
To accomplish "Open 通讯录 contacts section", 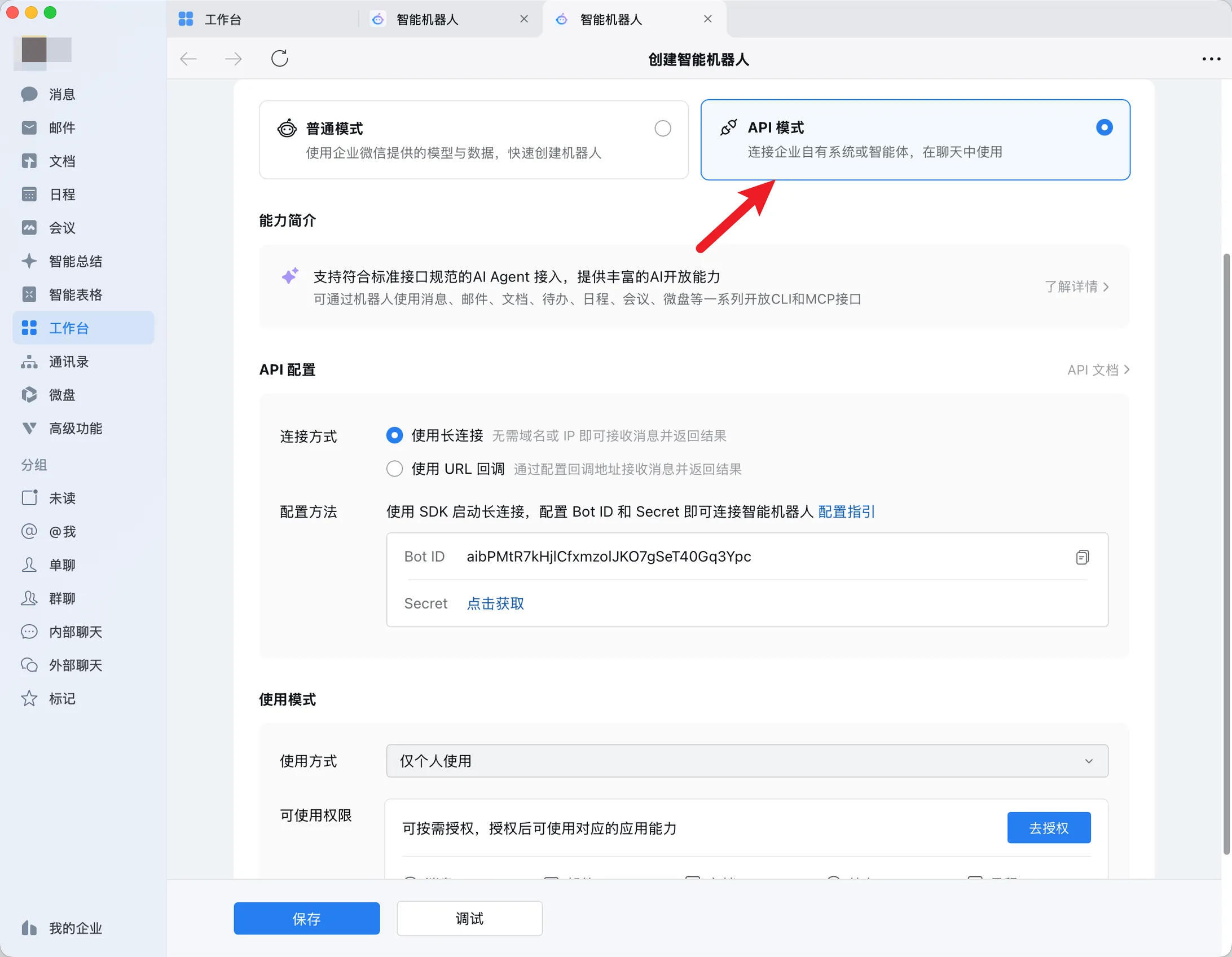I will tap(83, 361).
